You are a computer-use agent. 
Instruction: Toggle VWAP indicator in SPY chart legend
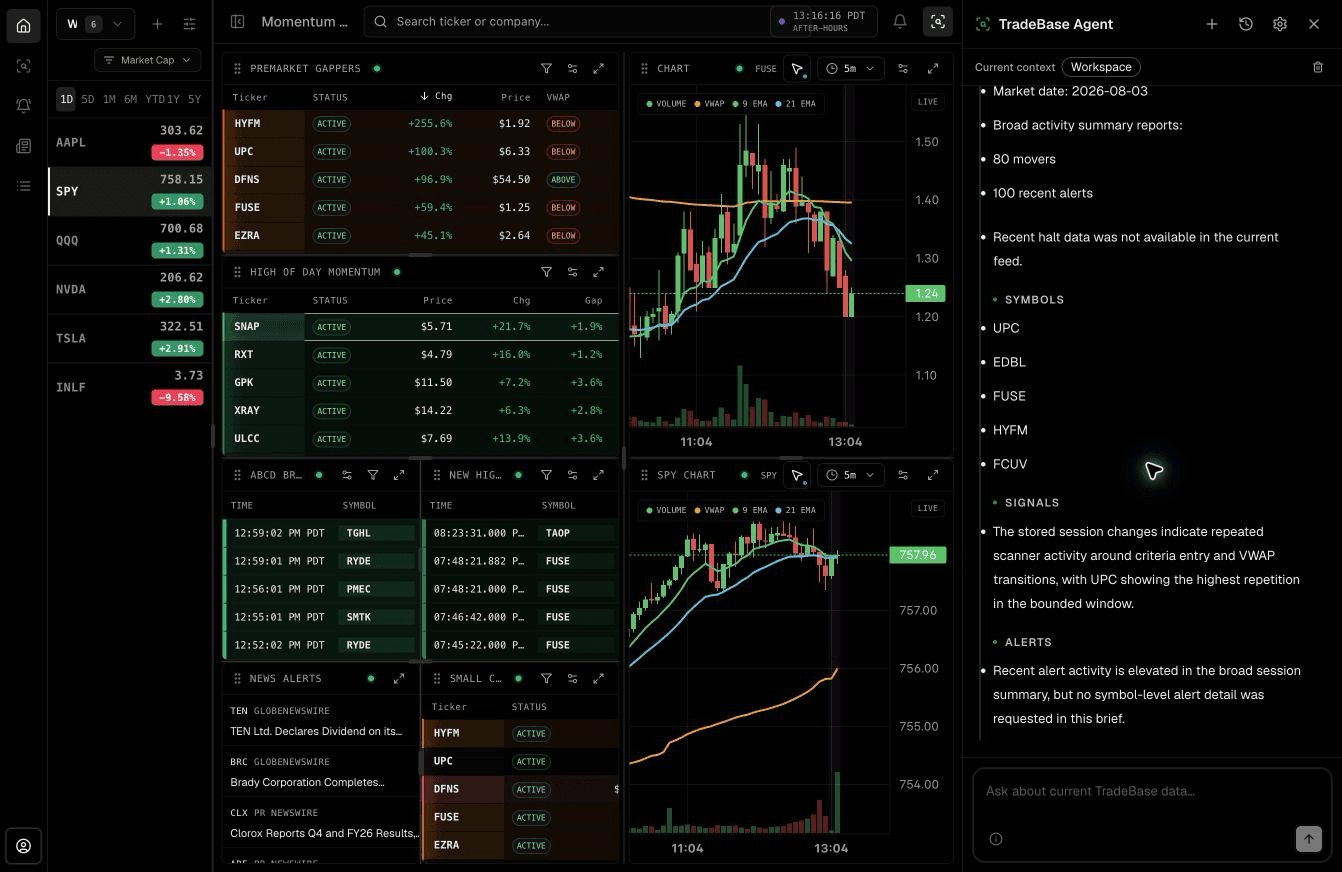(709, 510)
